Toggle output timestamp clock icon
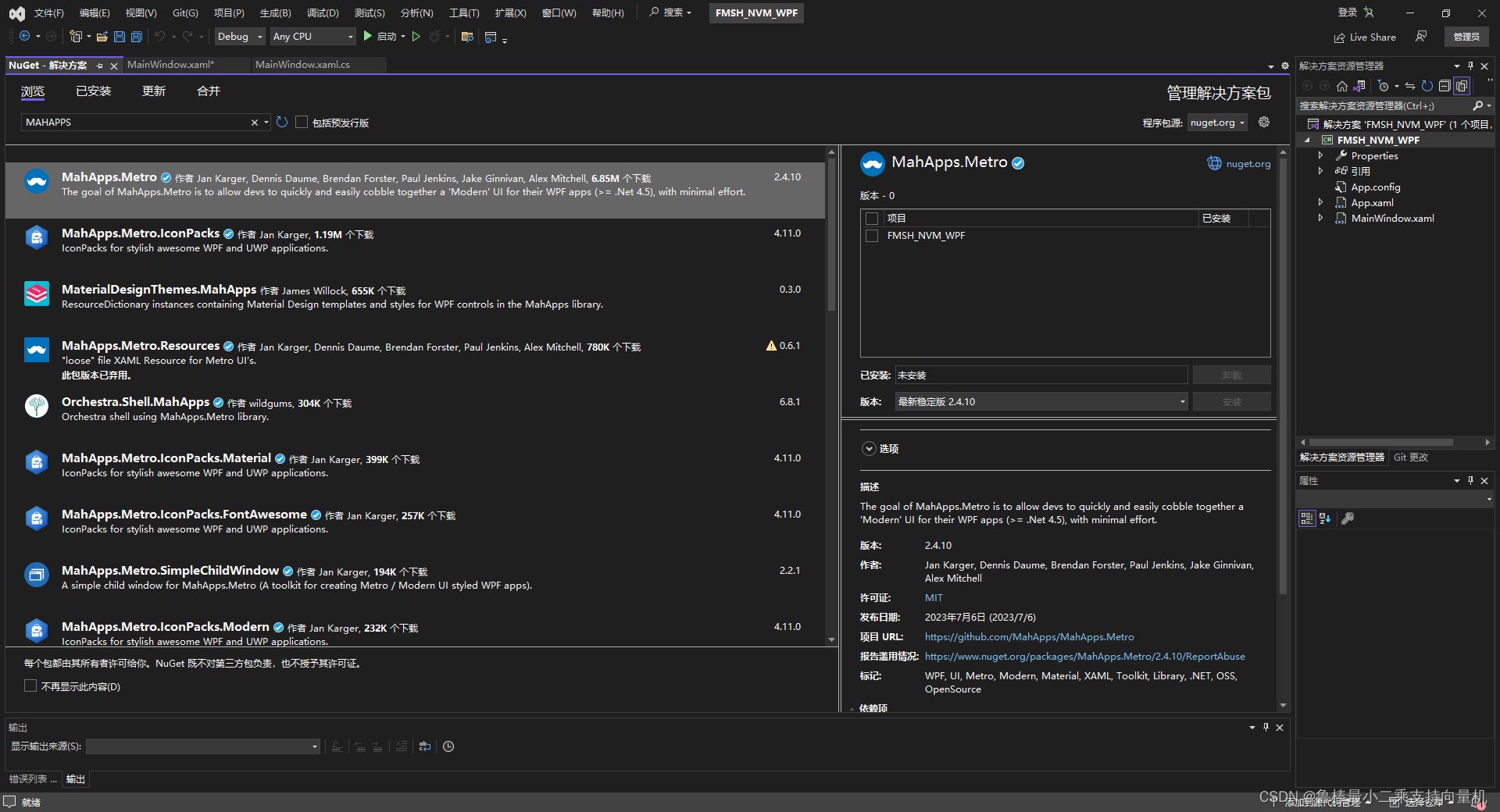Screen dimensions: 1500x812 (448, 746)
